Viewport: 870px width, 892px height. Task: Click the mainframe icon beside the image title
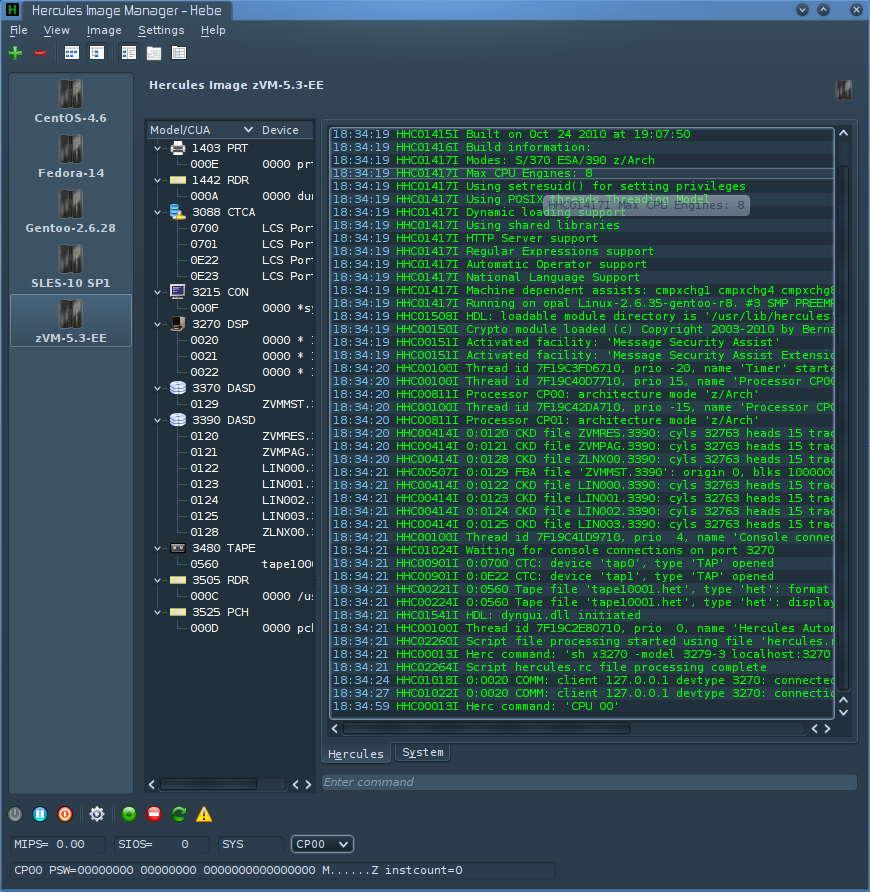843,89
